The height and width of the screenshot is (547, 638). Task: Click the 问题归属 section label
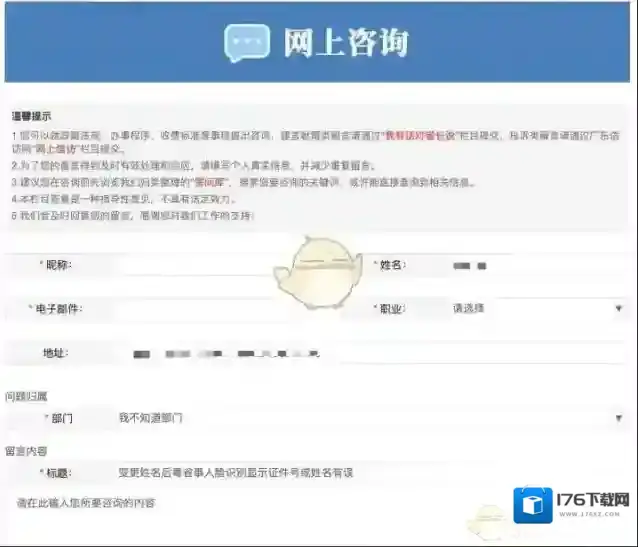[26, 396]
